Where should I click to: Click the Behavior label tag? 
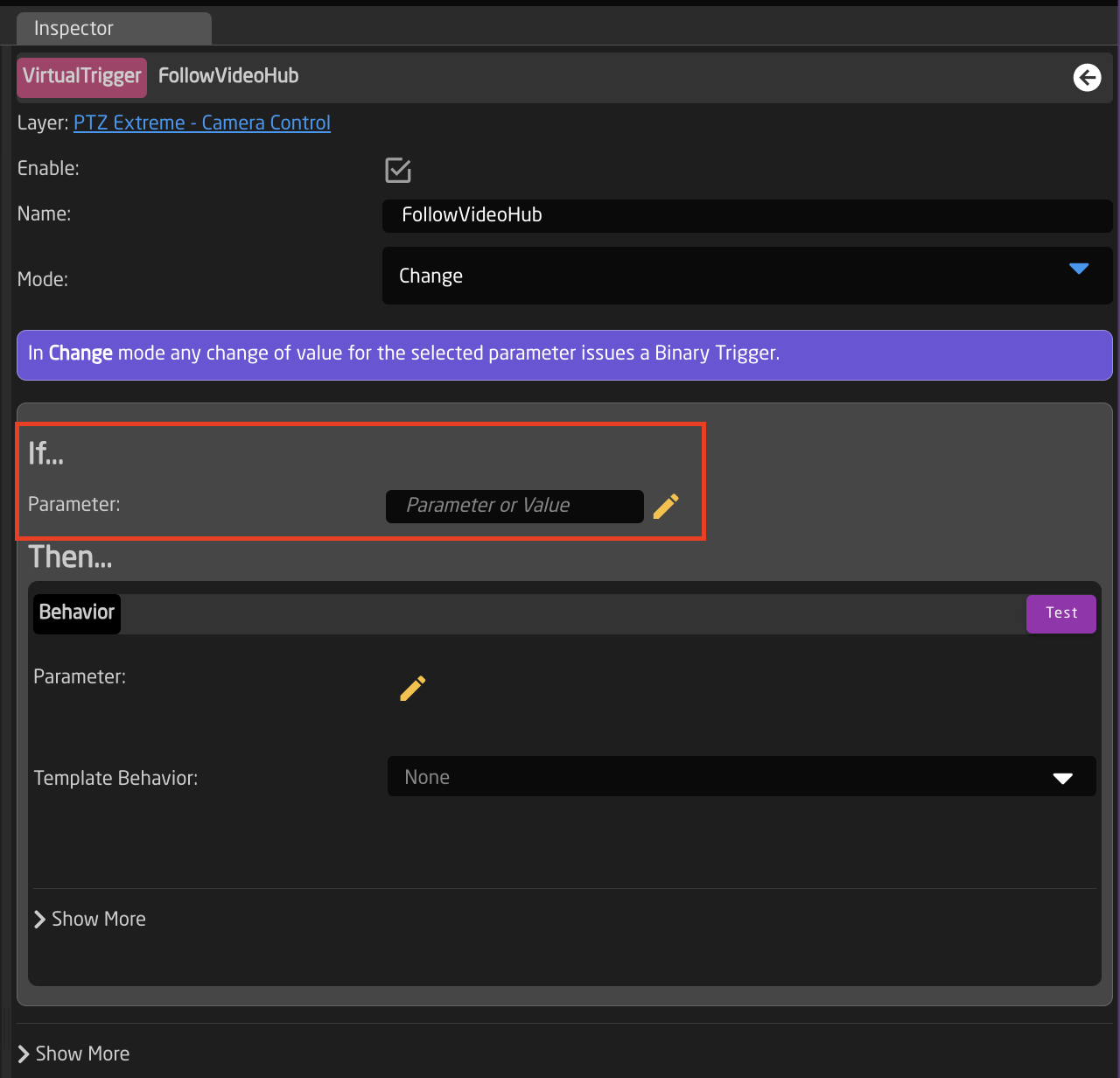pos(77,612)
